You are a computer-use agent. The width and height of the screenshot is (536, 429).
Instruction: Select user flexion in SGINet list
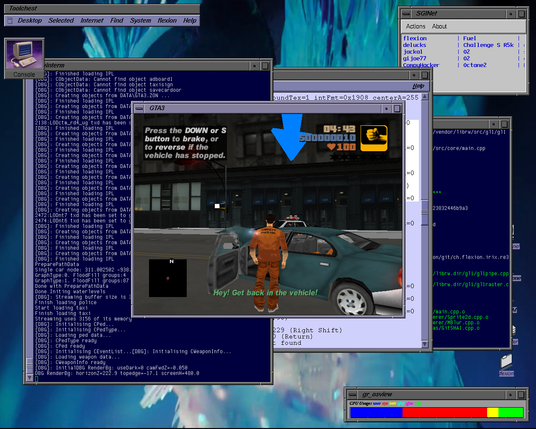[415, 38]
